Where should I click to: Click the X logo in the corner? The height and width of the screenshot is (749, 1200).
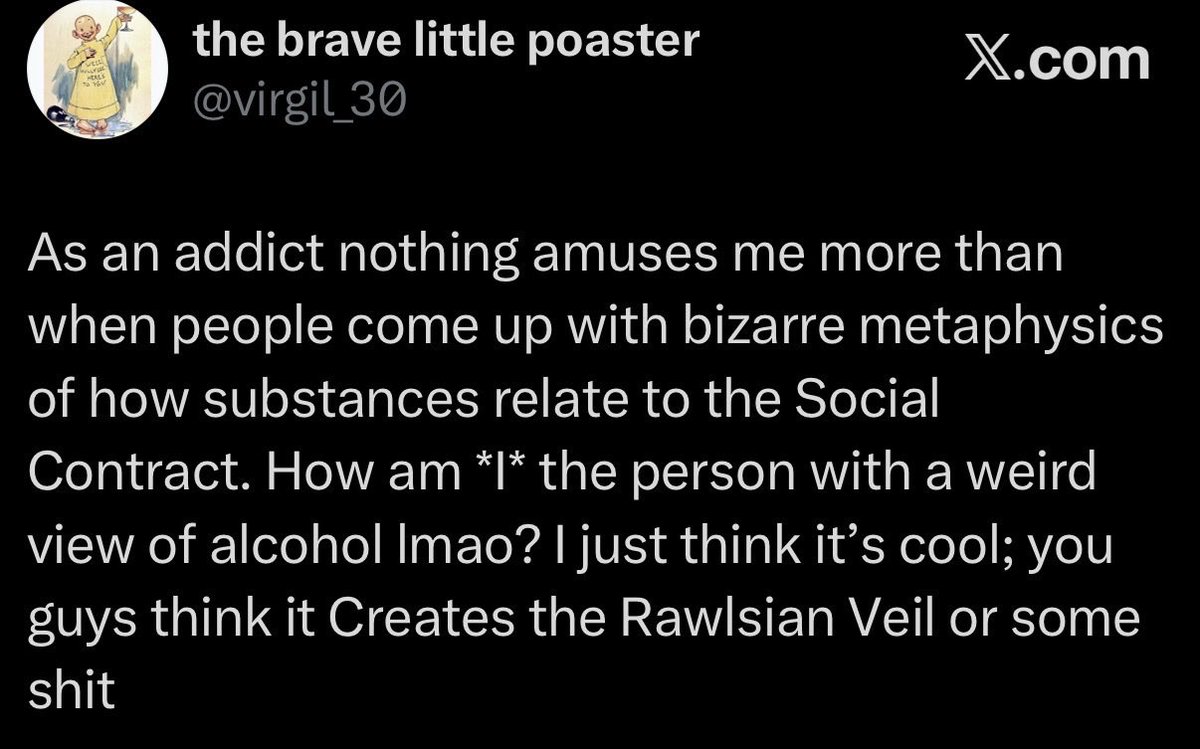pos(992,59)
